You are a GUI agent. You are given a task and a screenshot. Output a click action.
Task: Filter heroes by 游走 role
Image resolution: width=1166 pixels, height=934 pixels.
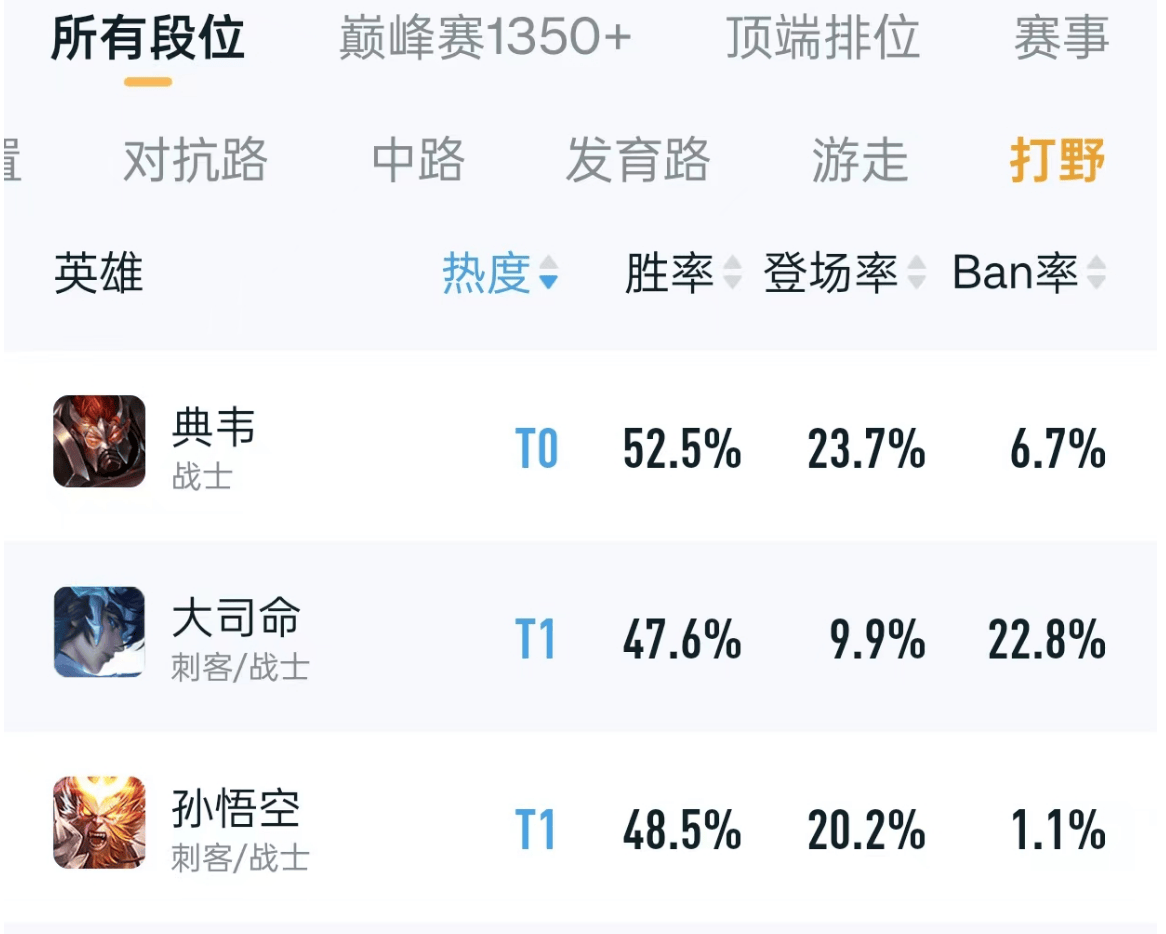pos(859,160)
